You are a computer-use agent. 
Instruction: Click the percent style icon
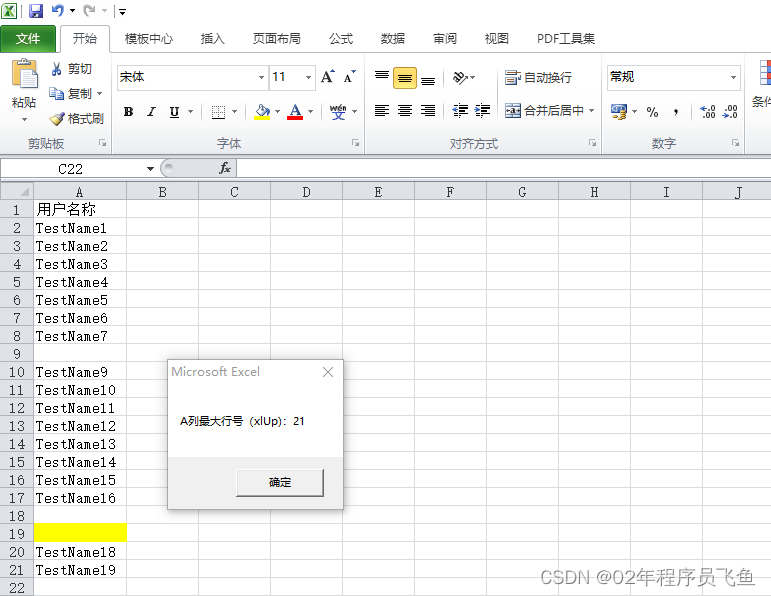point(652,112)
